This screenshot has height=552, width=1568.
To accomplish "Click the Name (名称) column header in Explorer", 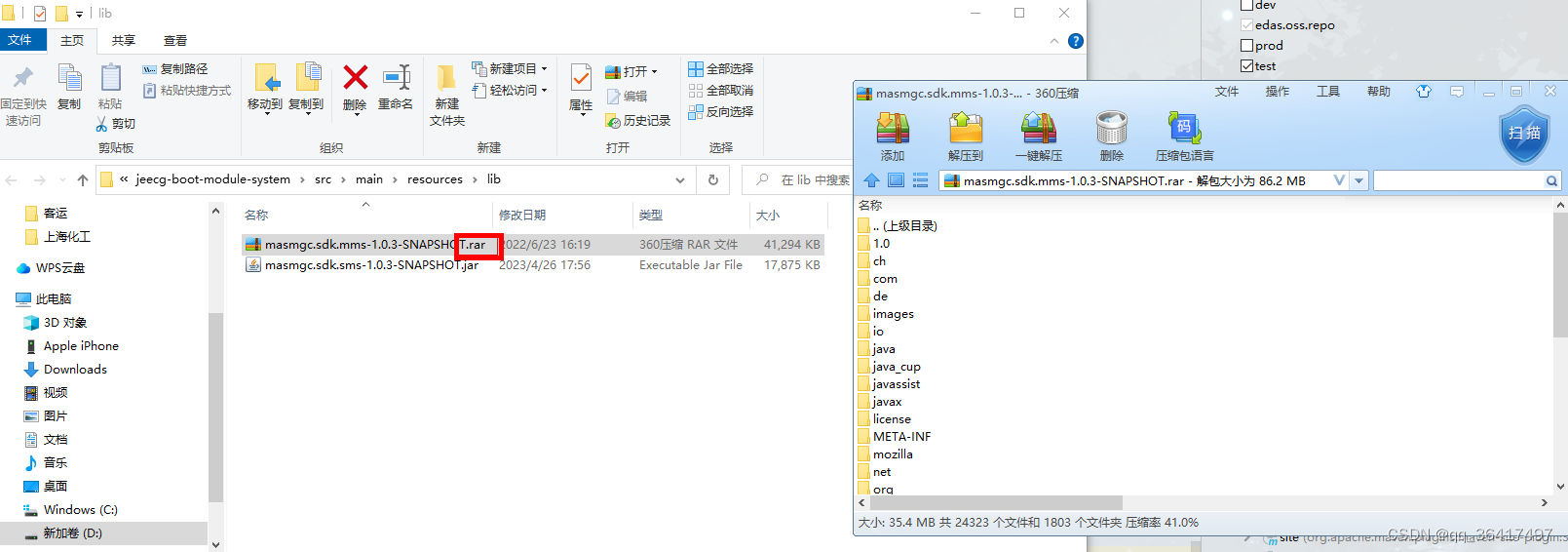I will tap(256, 216).
